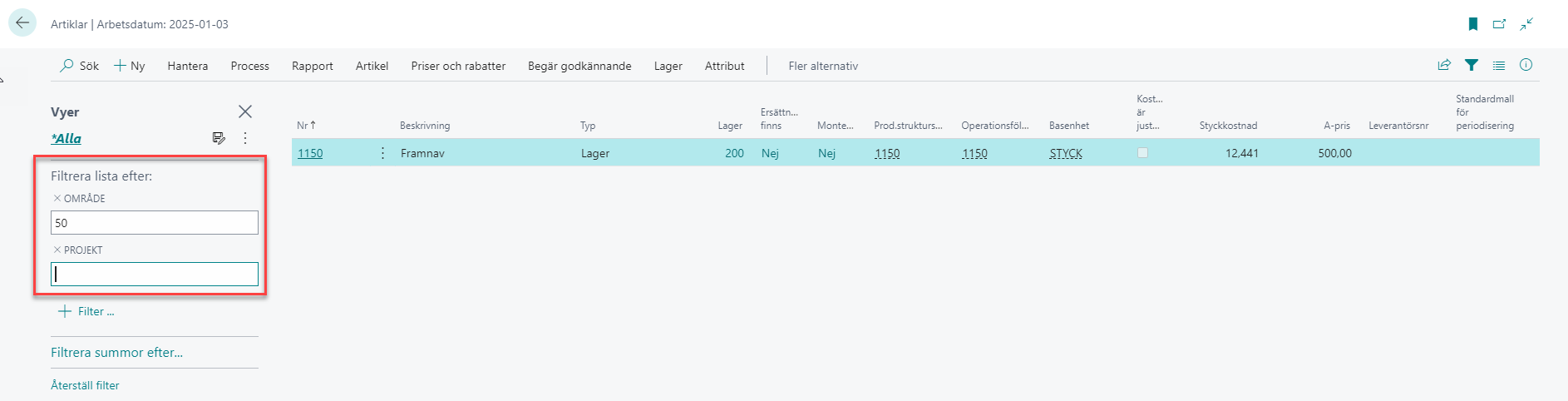1568x401 pixels.
Task: Toggle the Kostnad är justerad checkbox
Action: (x=1142, y=153)
